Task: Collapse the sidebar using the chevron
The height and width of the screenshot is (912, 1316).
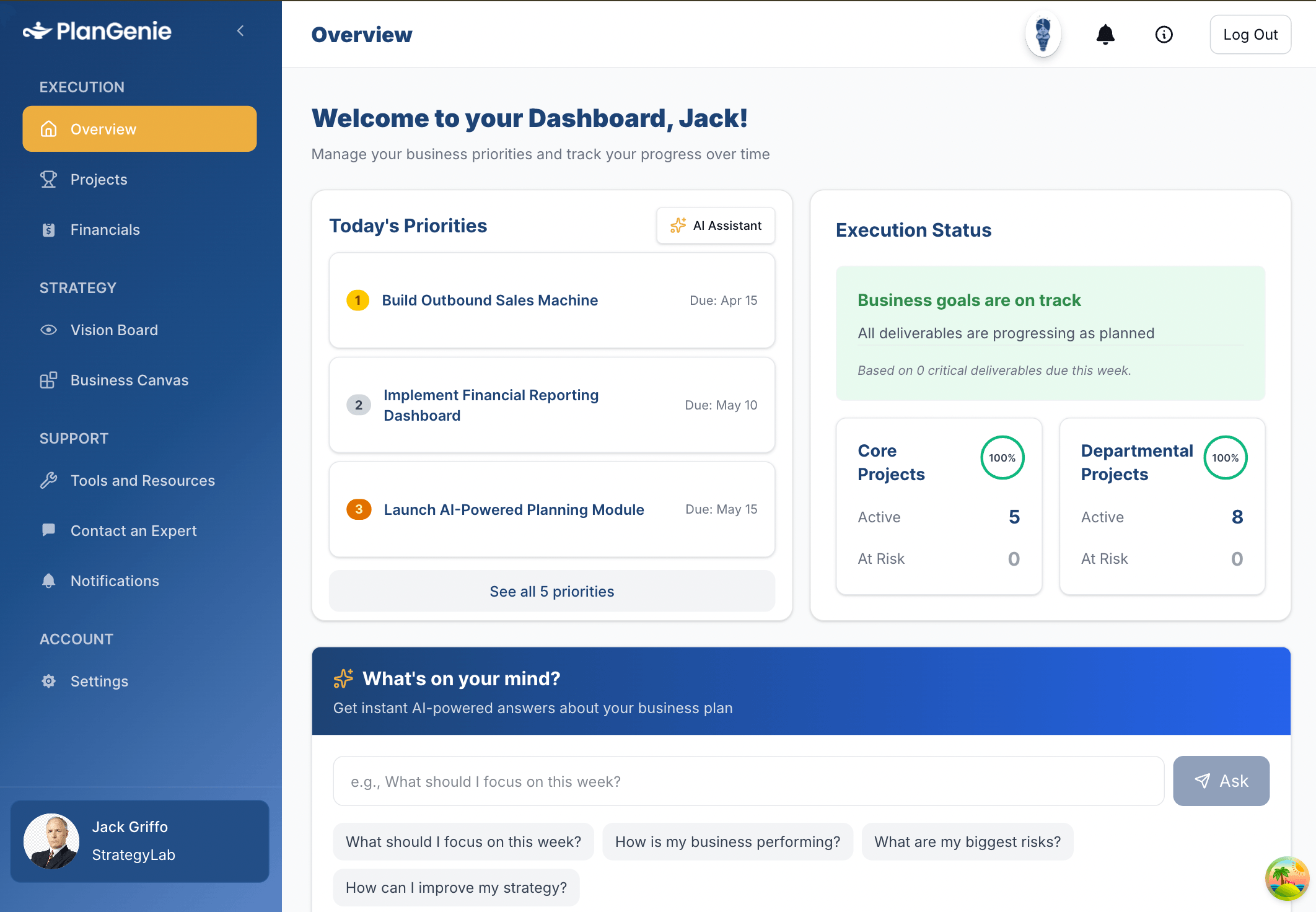Action: pos(240,30)
